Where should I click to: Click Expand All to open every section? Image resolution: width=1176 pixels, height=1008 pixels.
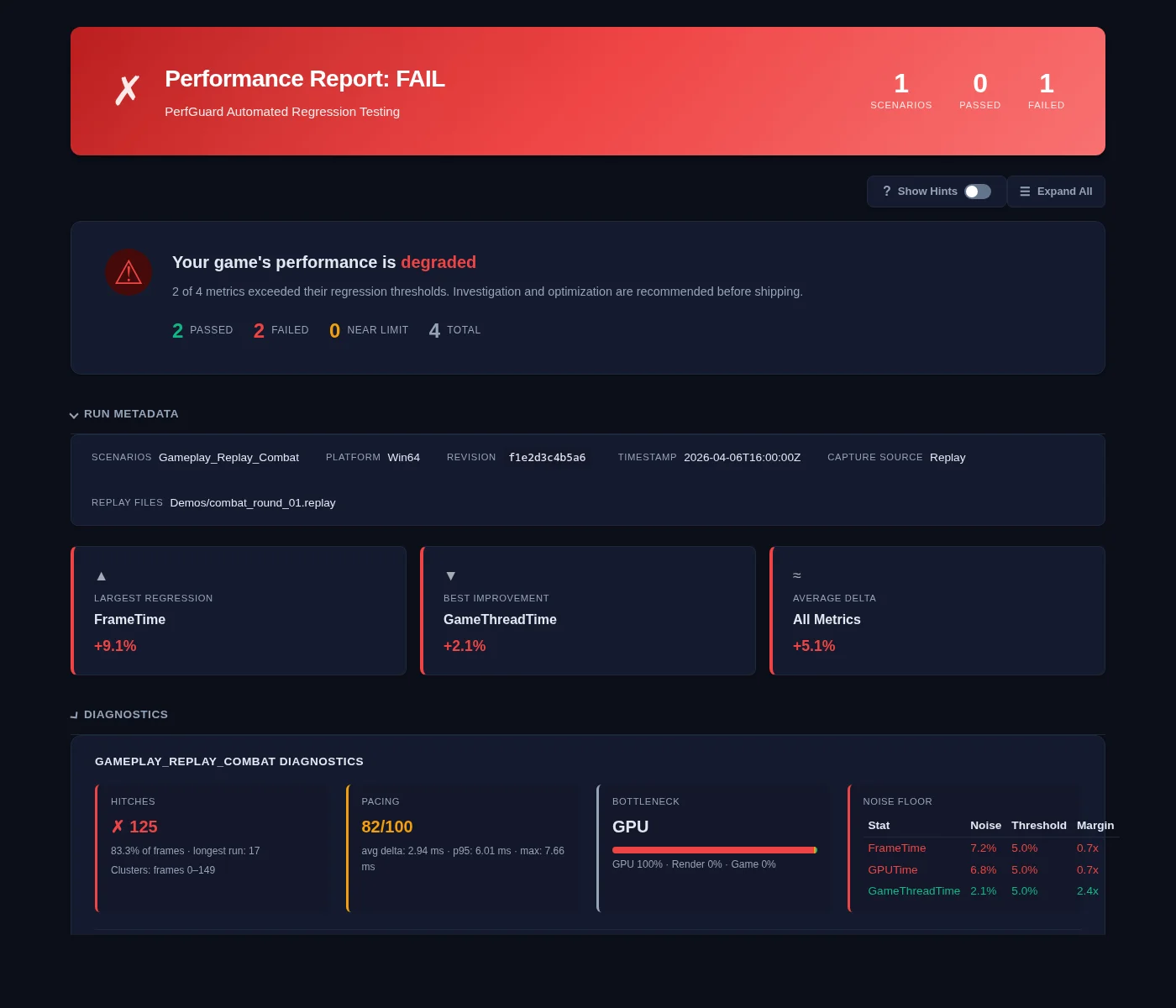[1056, 192]
